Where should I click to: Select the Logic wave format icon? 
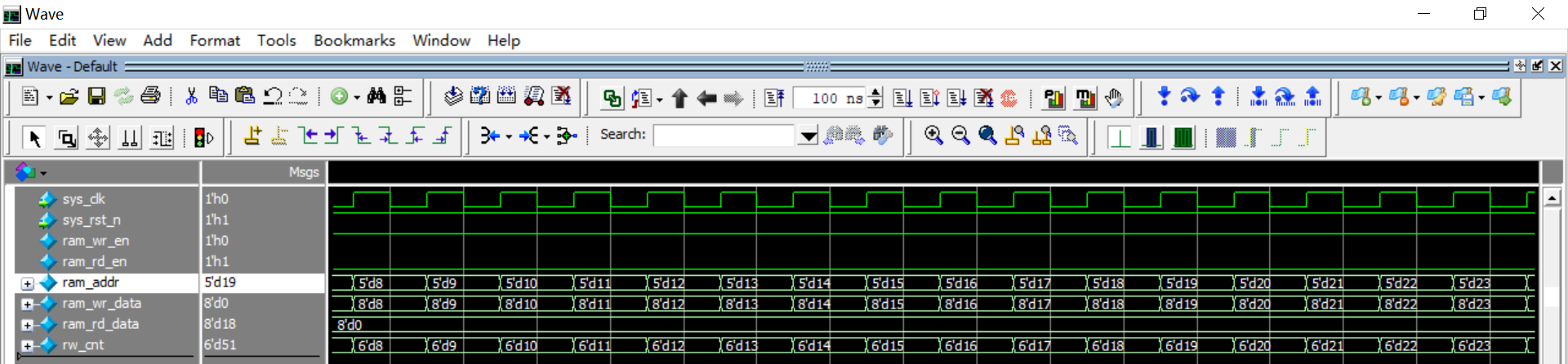point(1151,137)
